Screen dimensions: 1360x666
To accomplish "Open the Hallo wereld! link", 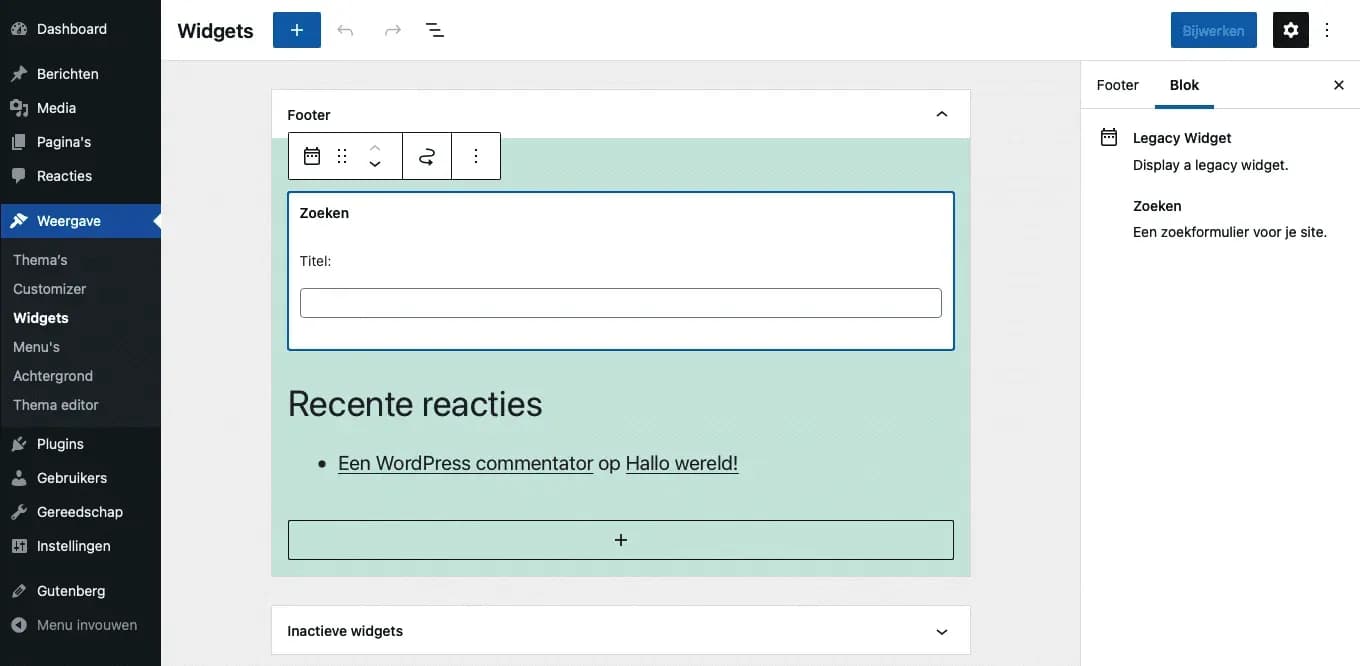I will click(x=682, y=463).
